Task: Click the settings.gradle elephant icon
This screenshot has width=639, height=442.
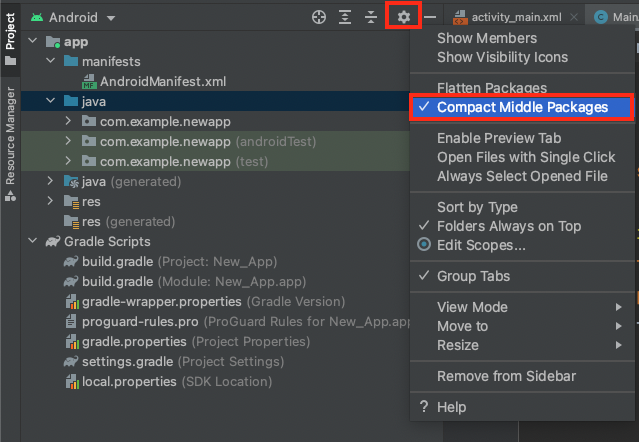Action: (x=71, y=362)
